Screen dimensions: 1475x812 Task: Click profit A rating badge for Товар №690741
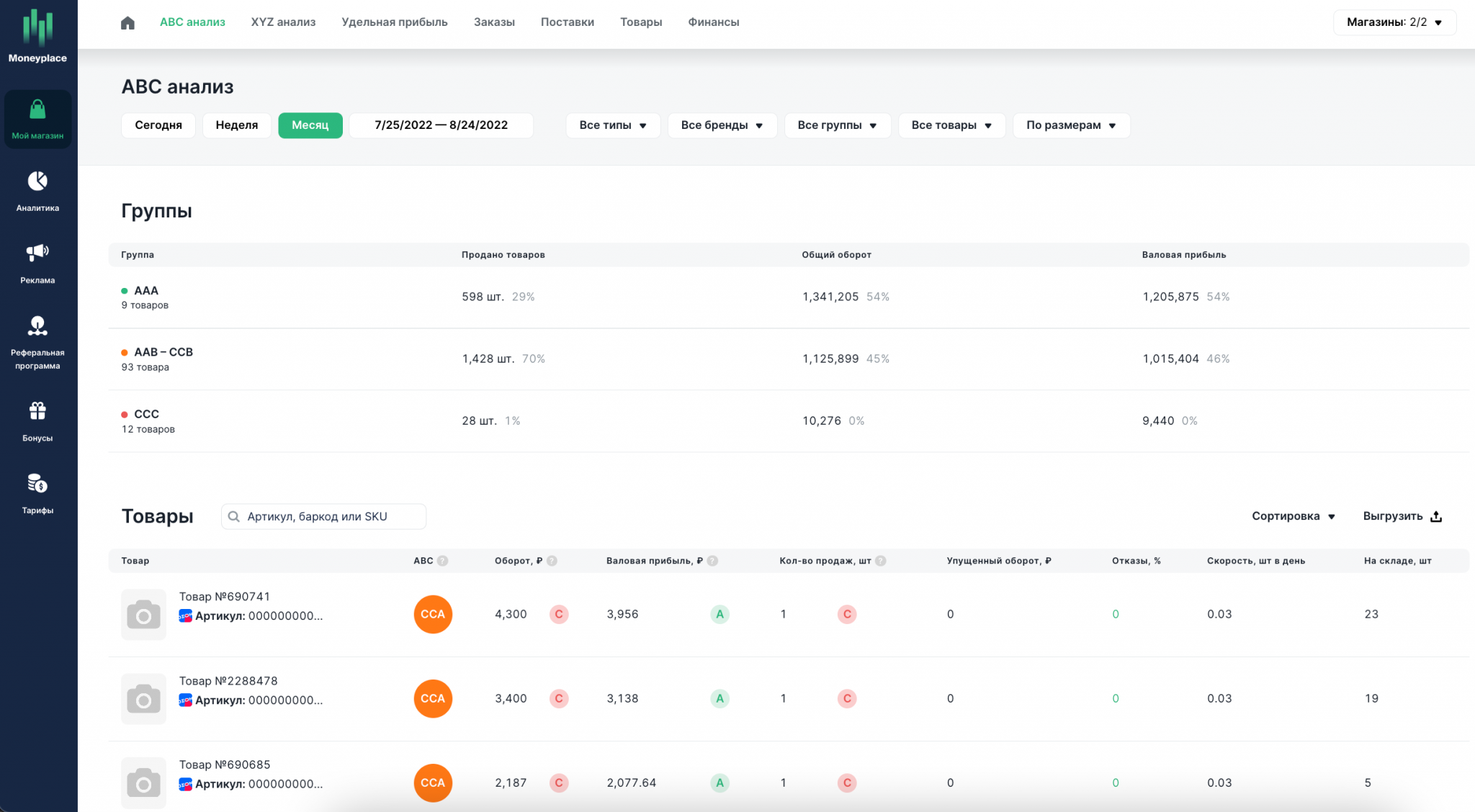click(719, 614)
